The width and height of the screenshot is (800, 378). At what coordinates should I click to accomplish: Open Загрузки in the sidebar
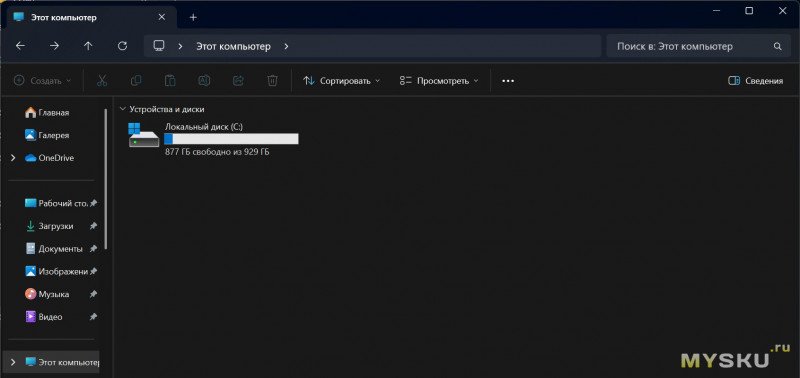[x=49, y=226]
